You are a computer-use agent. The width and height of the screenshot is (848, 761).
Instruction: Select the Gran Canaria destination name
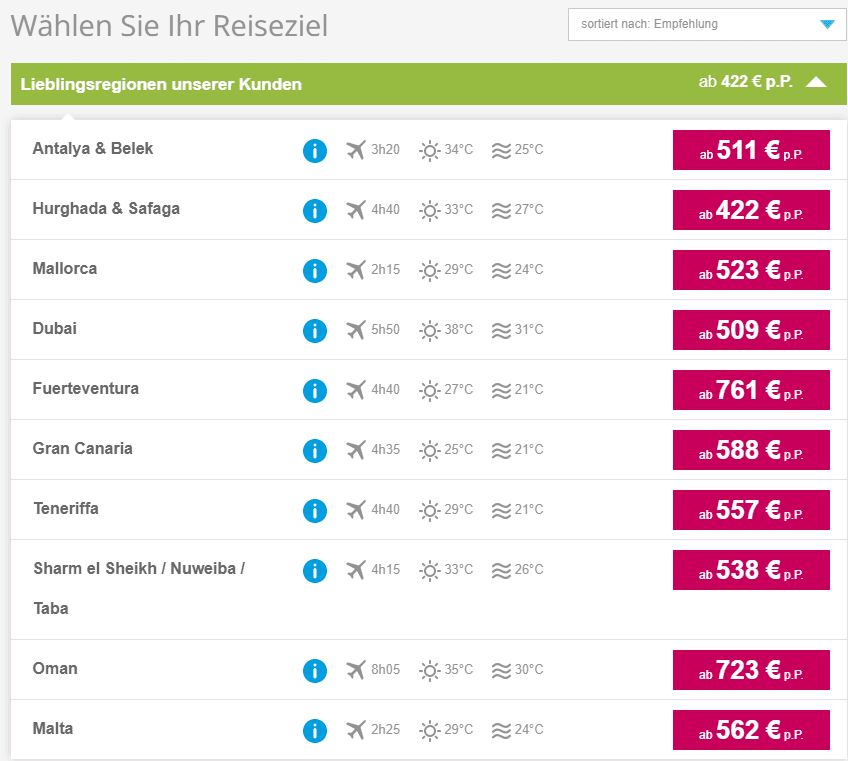[82, 449]
